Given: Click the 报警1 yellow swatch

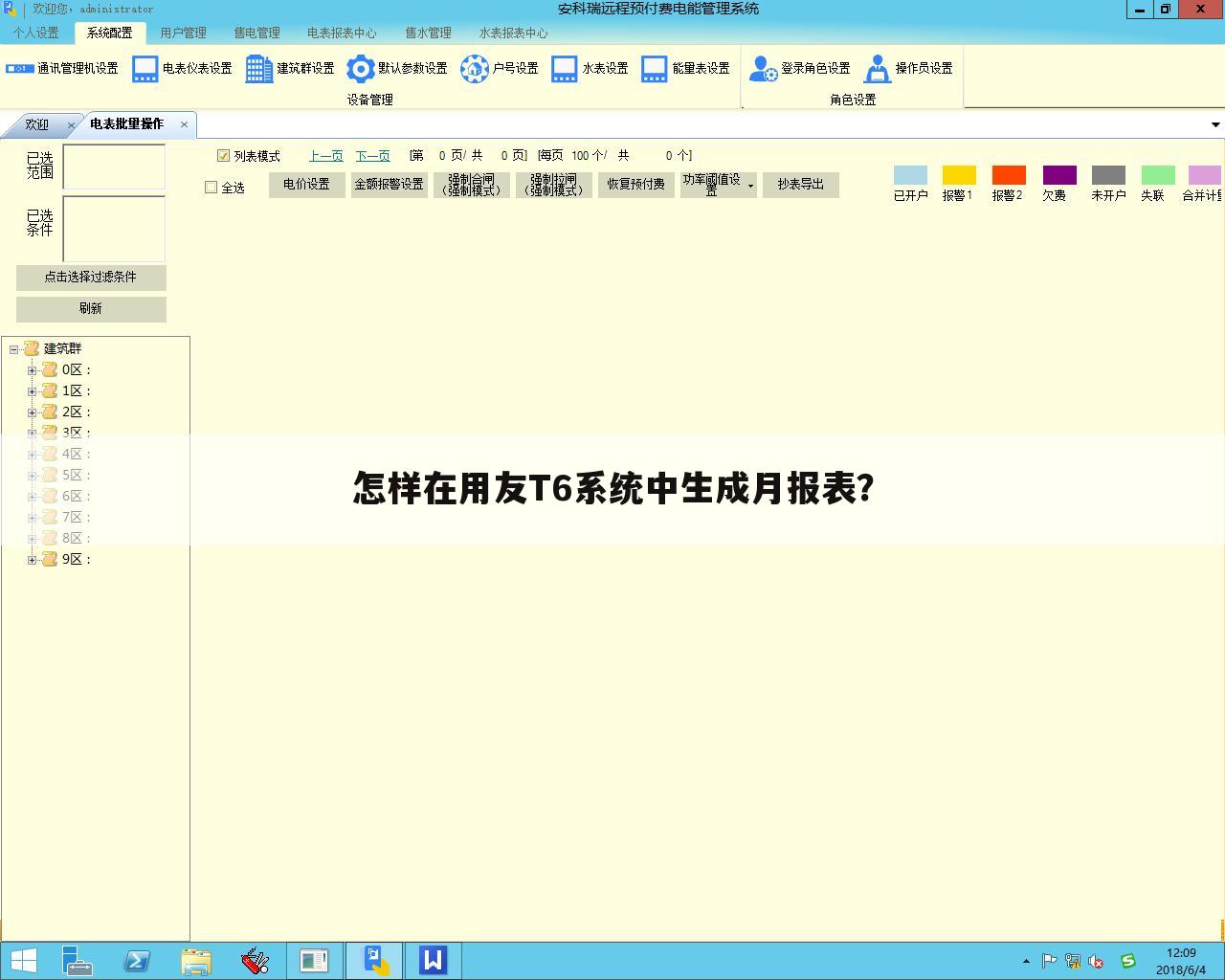Looking at the screenshot, I should pyautogui.click(x=959, y=175).
